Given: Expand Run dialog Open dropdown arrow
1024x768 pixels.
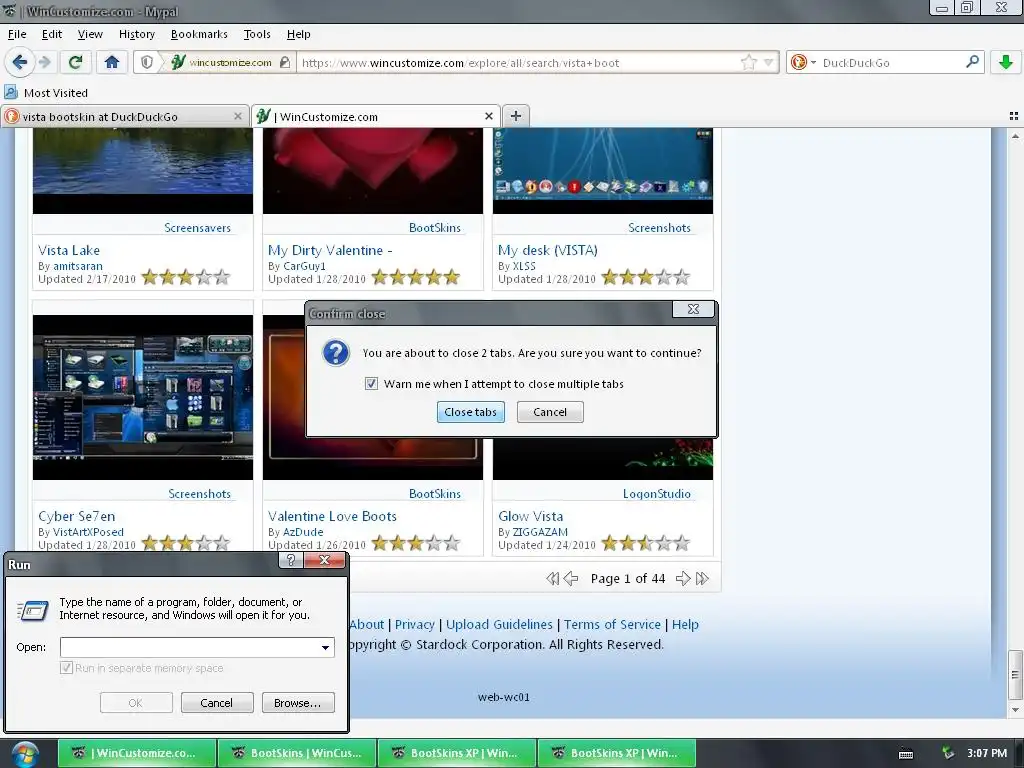Looking at the screenshot, I should (325, 647).
